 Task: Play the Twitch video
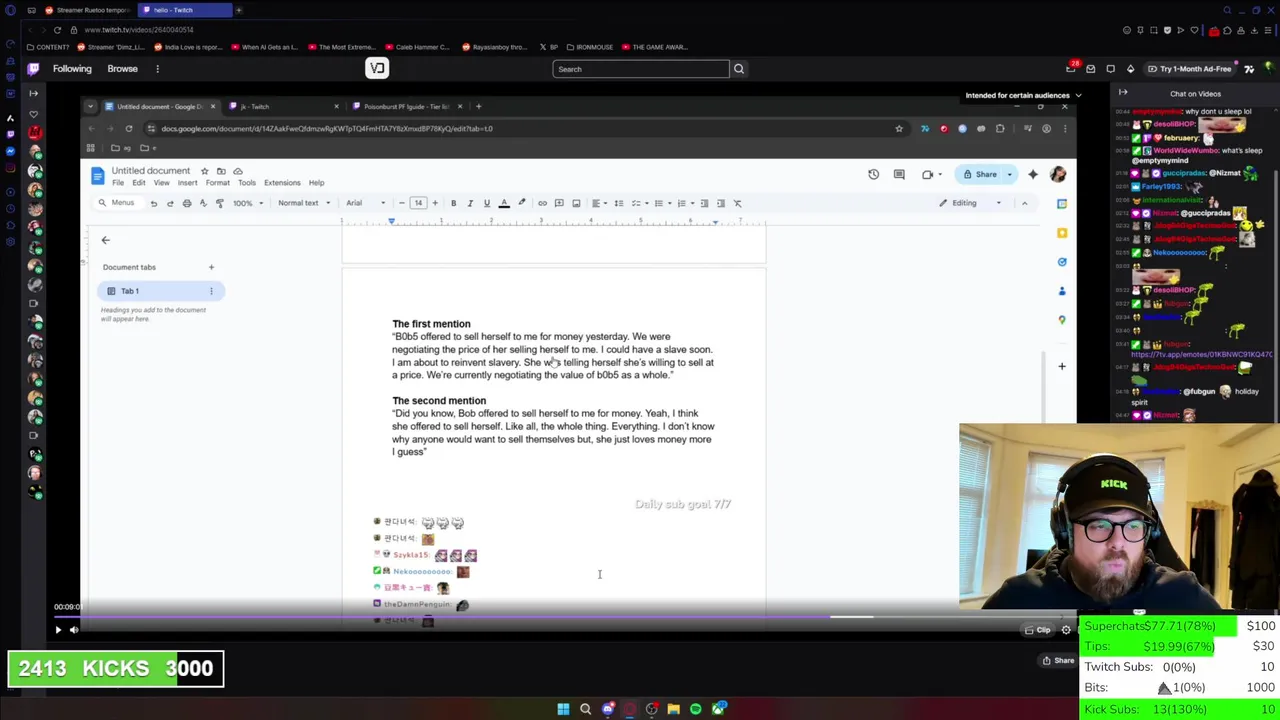[58, 629]
